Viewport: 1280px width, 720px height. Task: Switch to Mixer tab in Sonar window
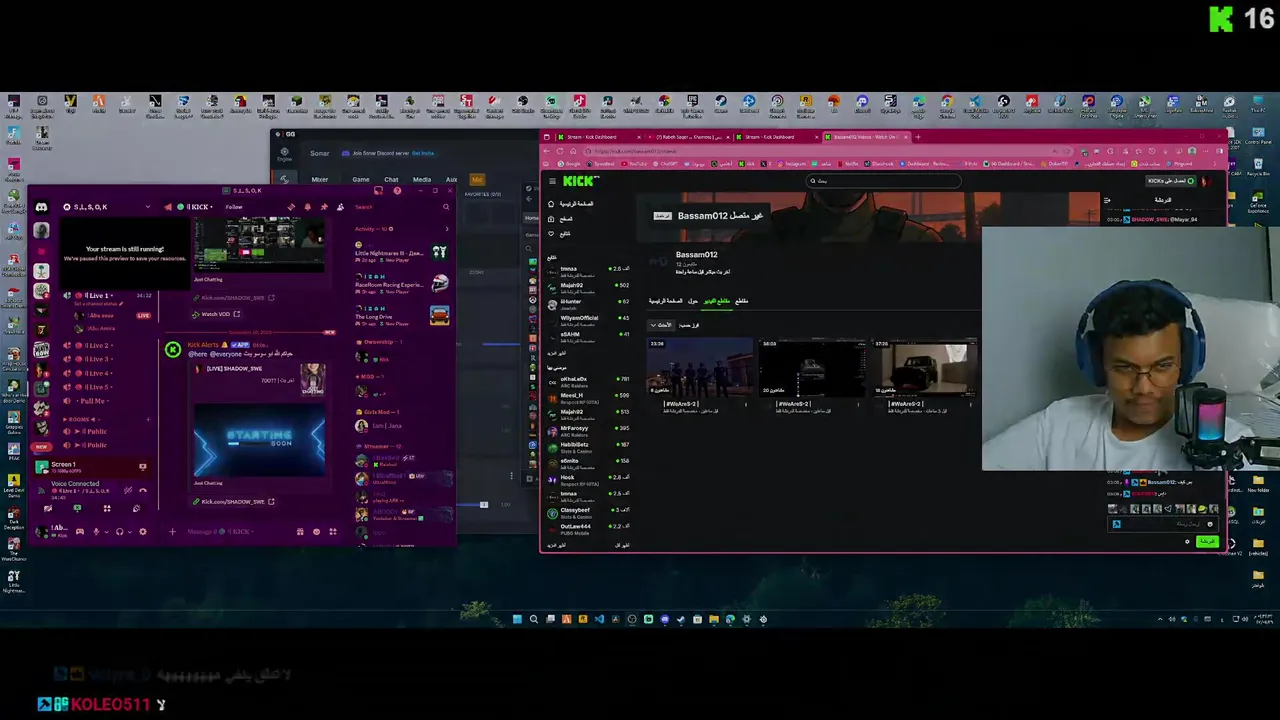[x=319, y=179]
